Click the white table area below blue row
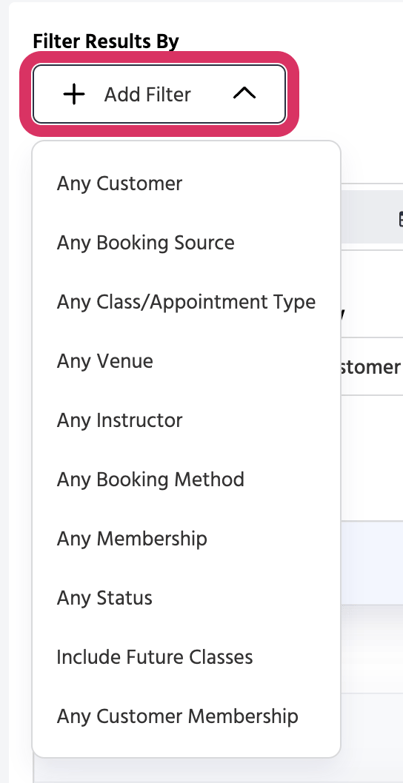This screenshot has height=783, width=403. pos(372,649)
